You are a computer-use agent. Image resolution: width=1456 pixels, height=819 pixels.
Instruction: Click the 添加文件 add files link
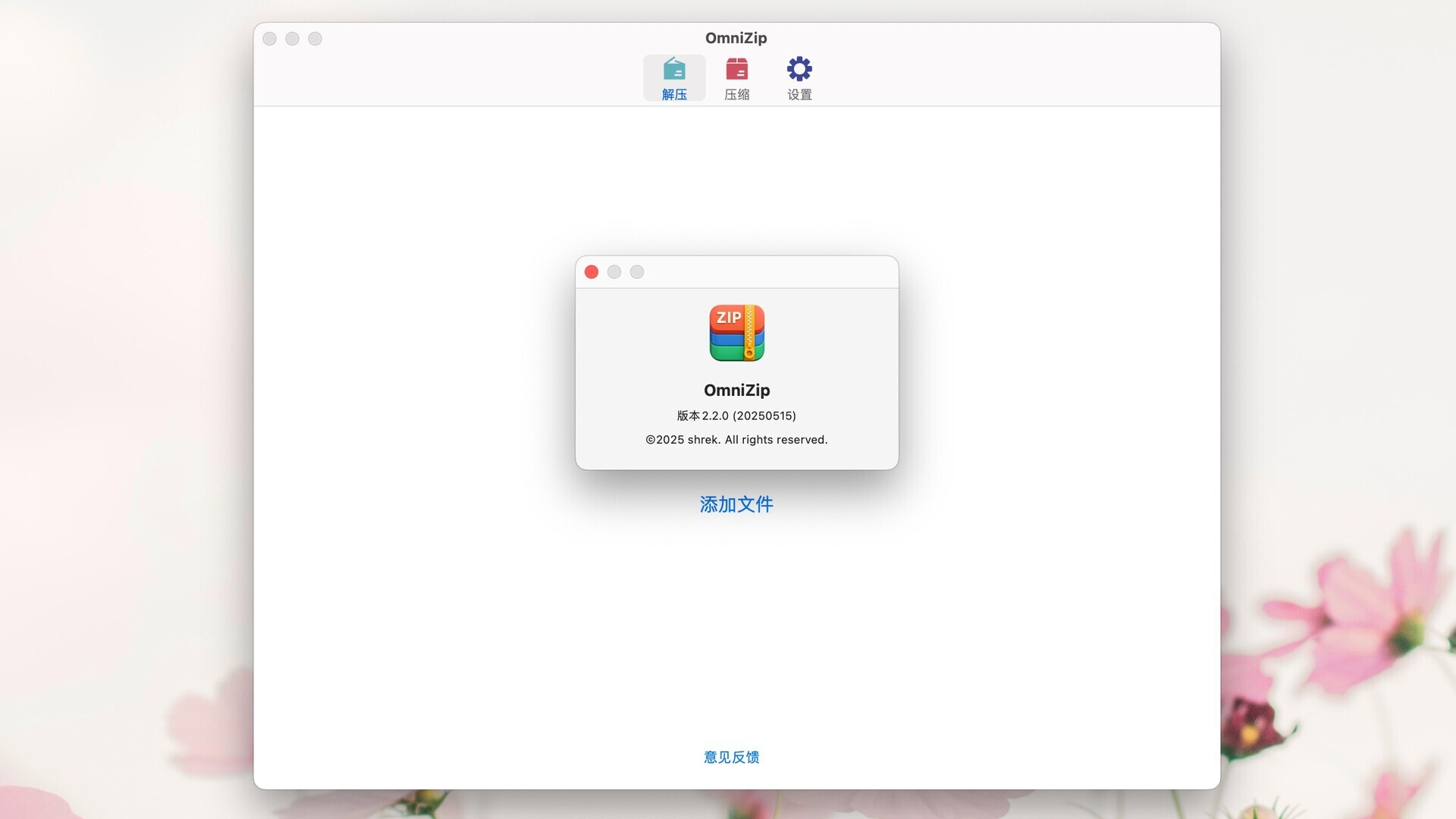(736, 504)
